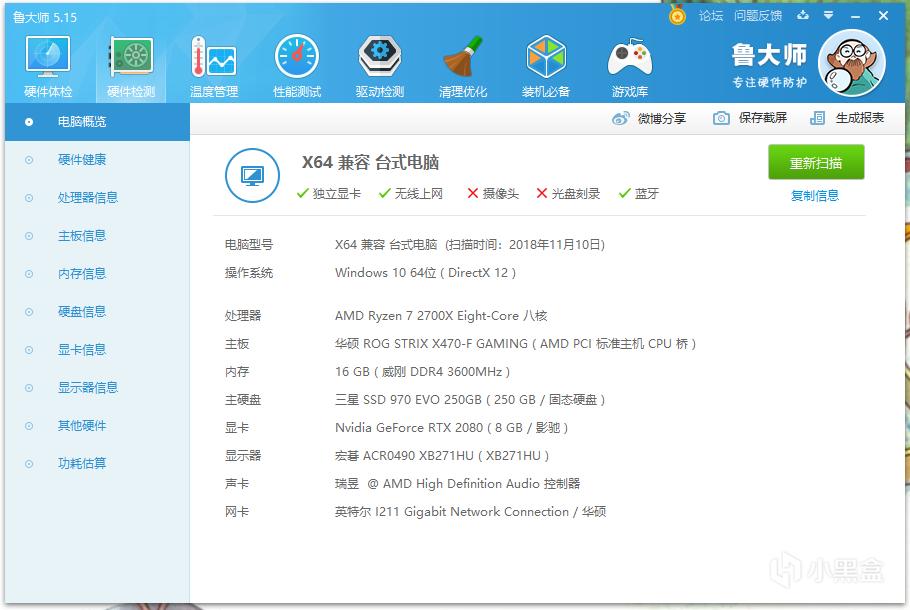The height and width of the screenshot is (610, 910).
Task: Click 宏碁 ACR0490 XB271HU monitor text
Action: (405, 456)
